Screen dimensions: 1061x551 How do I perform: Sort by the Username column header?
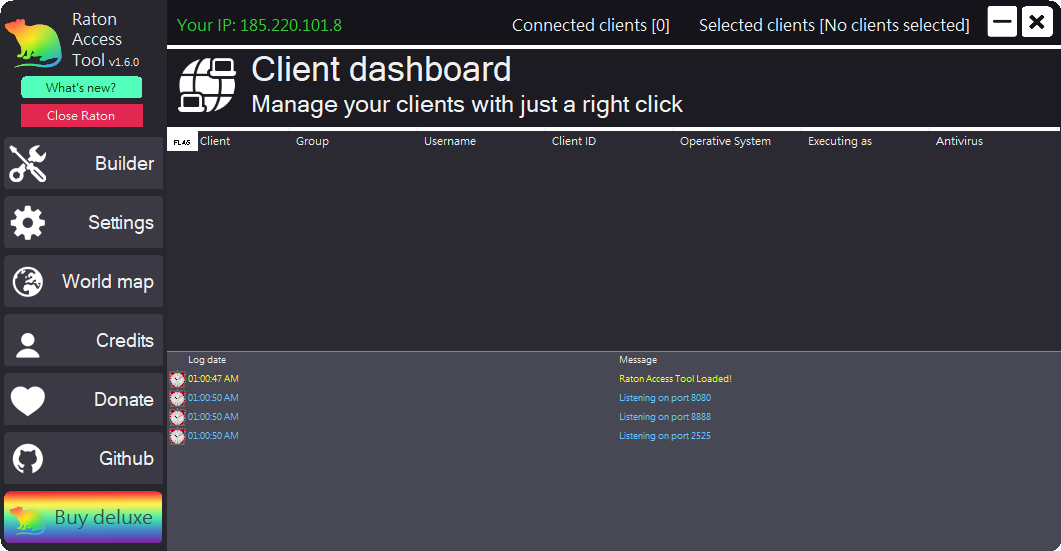pos(450,141)
